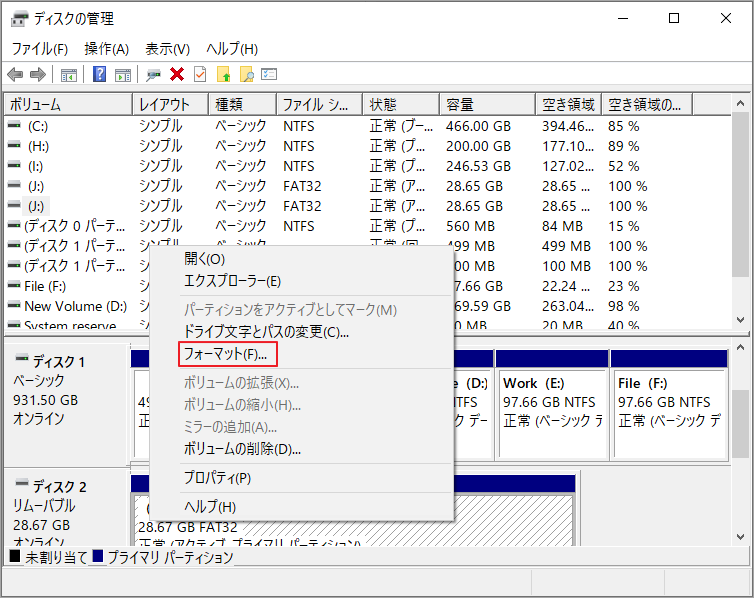Open プロパティ(P) from the context menu
754x598 pixels.
[x=302, y=478]
